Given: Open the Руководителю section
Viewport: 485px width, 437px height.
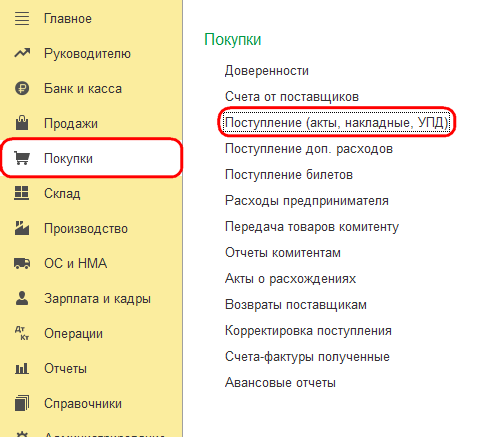Looking at the screenshot, I should pyautogui.click(x=88, y=54).
